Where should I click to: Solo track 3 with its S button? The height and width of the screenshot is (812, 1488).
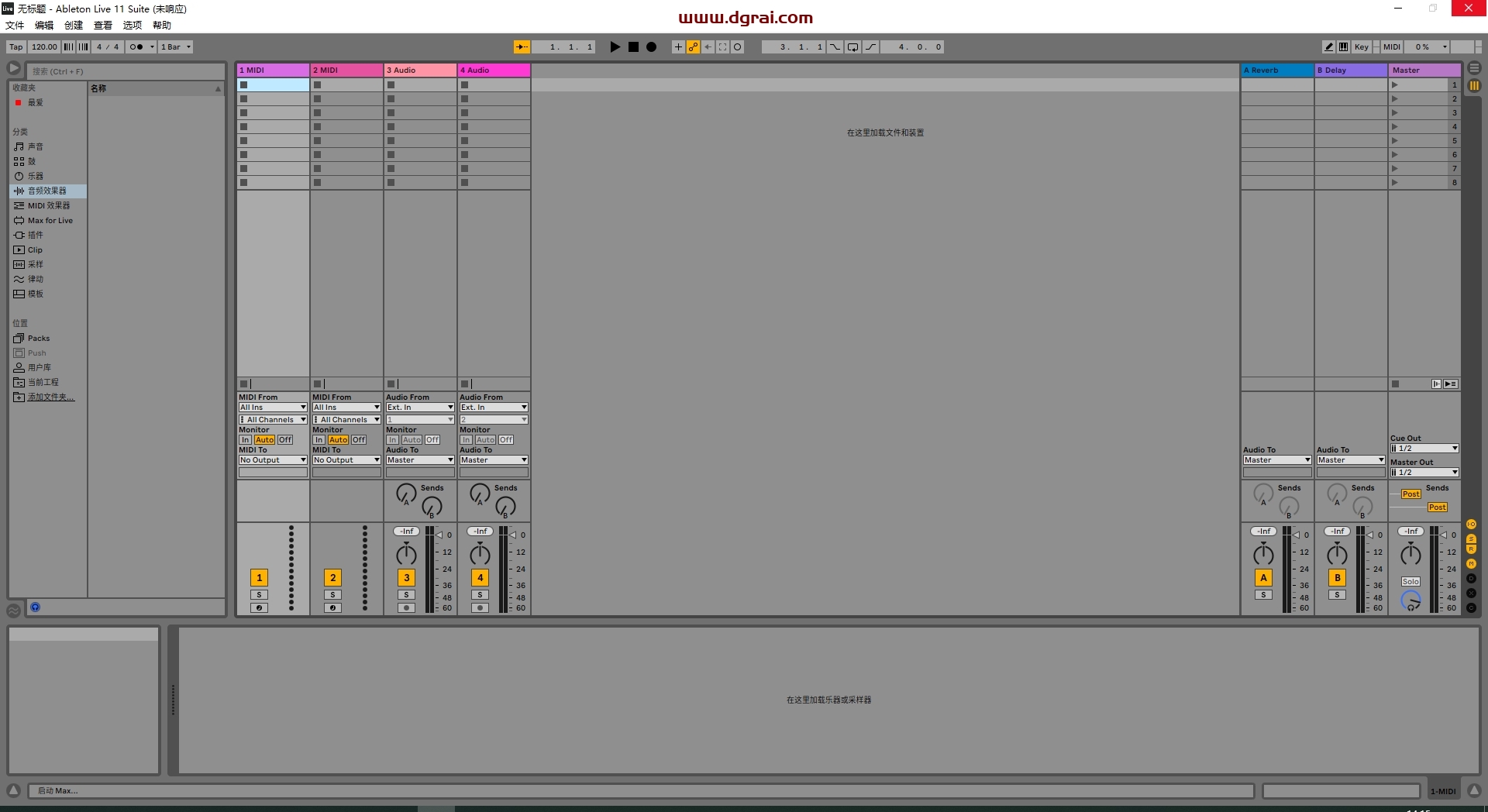(x=406, y=594)
